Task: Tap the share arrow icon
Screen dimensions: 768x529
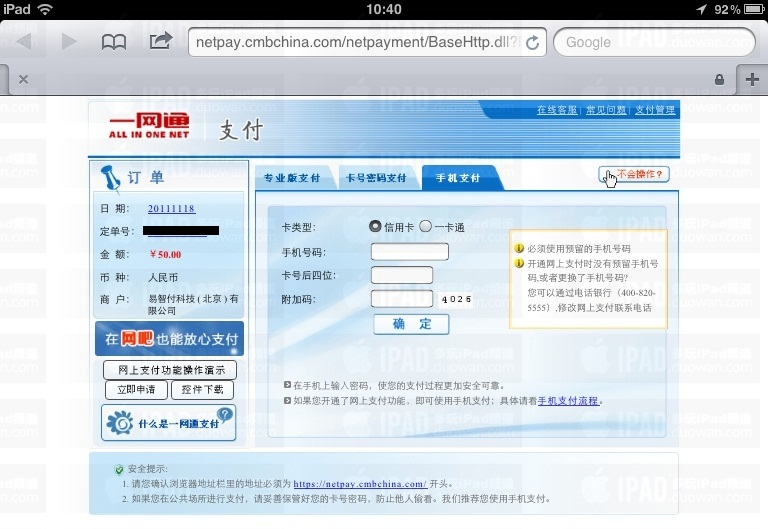Action: pyautogui.click(x=161, y=41)
